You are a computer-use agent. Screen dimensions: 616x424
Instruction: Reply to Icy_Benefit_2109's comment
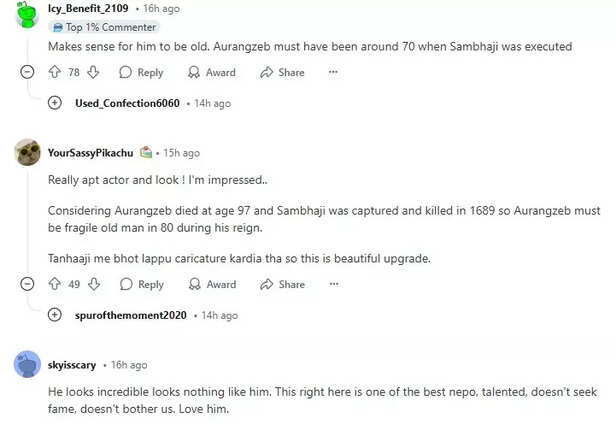point(141,72)
